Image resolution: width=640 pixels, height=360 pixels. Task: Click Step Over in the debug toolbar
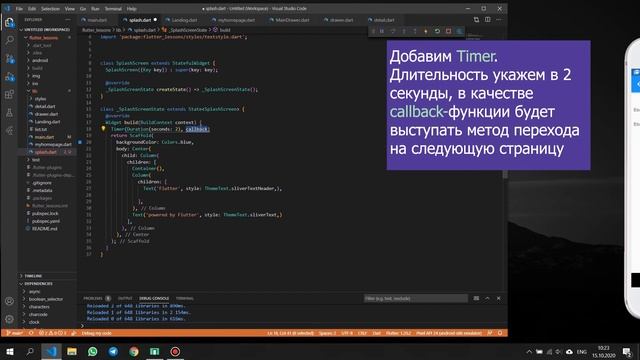(x=393, y=31)
